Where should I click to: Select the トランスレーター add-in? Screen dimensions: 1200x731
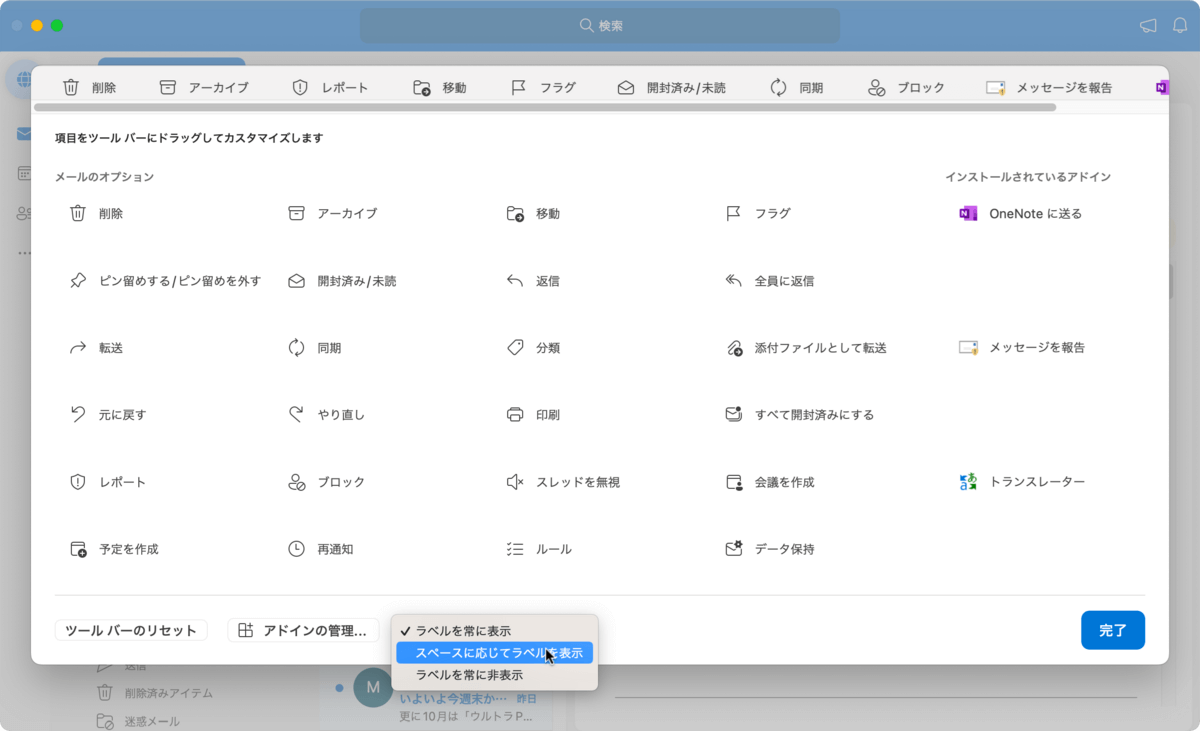[x=1022, y=482]
